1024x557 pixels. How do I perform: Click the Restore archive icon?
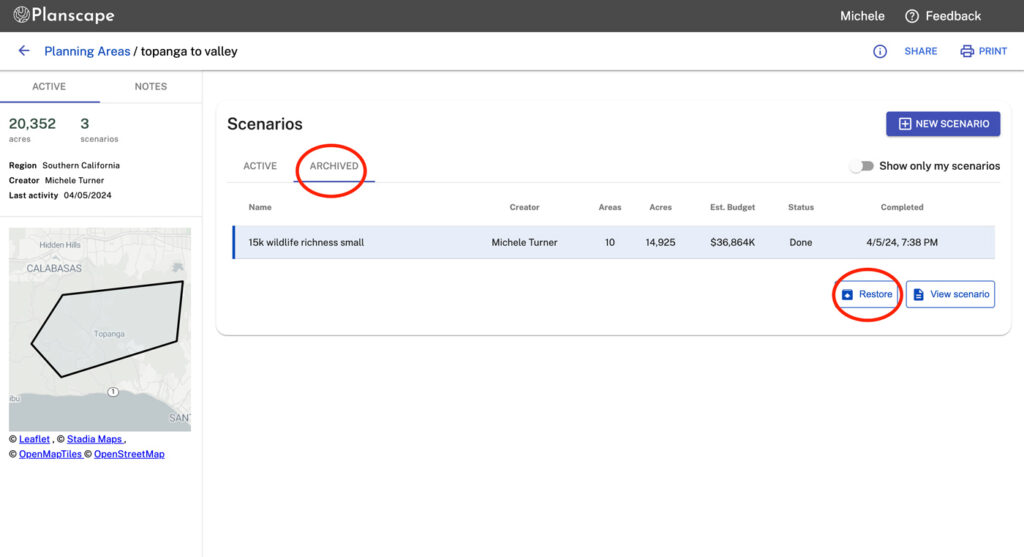847,295
